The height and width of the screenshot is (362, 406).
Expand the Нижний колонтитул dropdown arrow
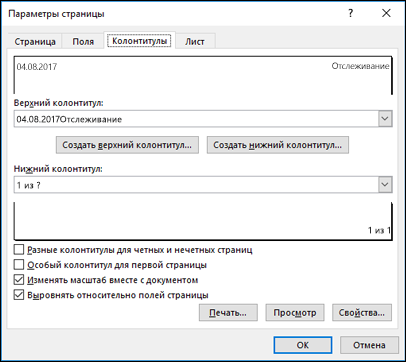pos(385,184)
